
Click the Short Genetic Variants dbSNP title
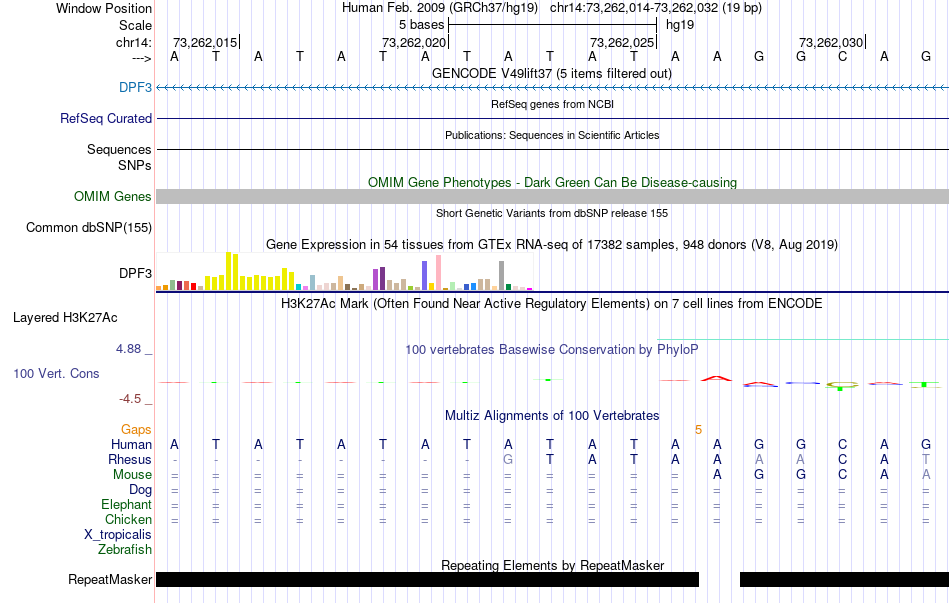coord(551,213)
